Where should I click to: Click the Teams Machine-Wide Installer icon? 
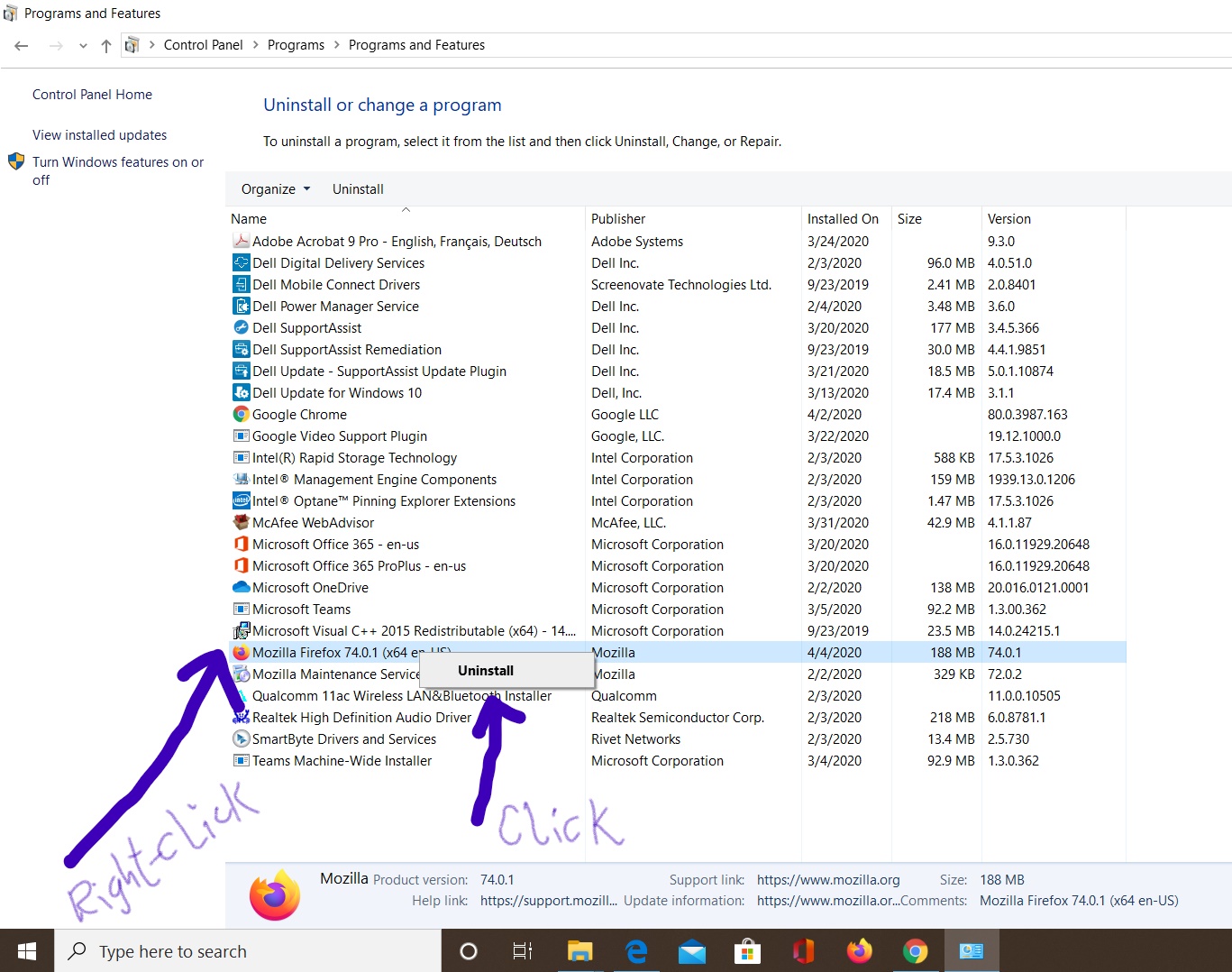241,760
